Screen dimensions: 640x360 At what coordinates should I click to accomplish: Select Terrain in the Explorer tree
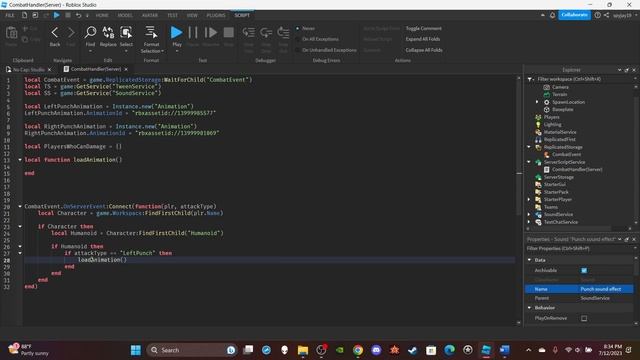click(x=559, y=94)
